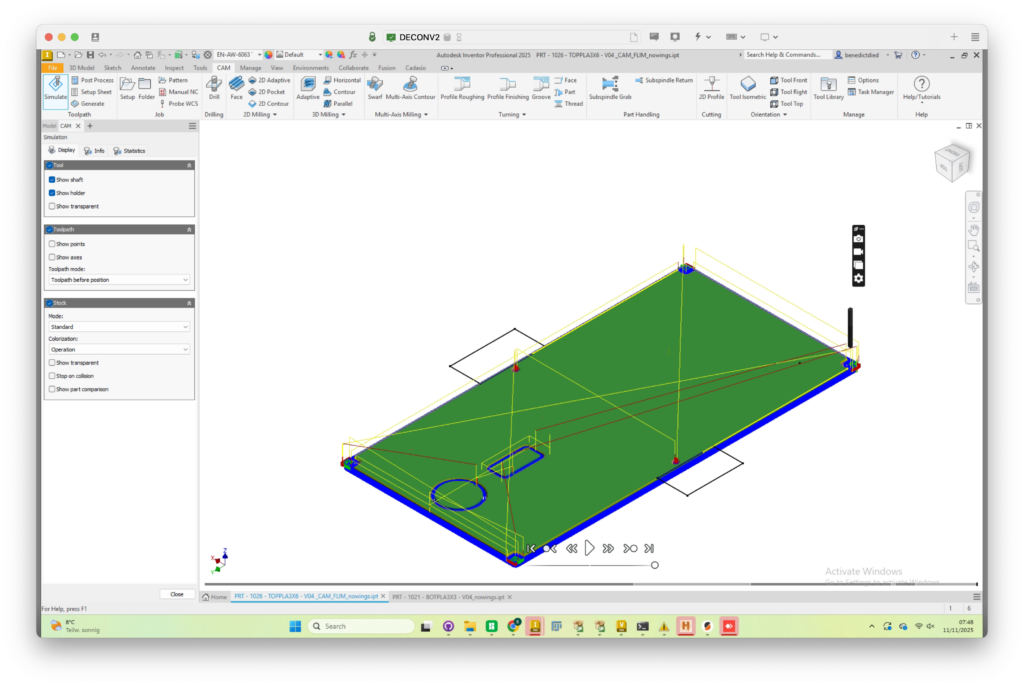This screenshot has width=1024, height=686.
Task: Expand the stock Mode dropdown
Action: click(119, 327)
